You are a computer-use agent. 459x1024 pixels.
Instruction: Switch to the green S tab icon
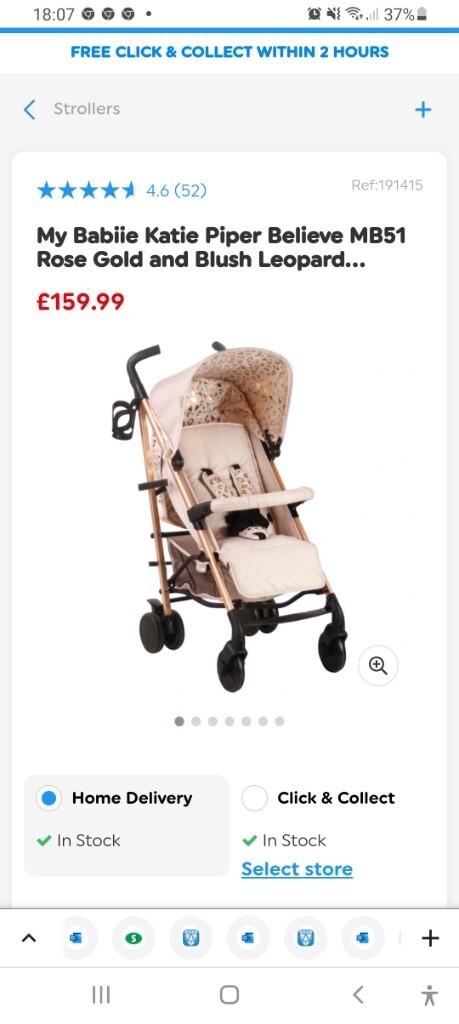(133, 938)
